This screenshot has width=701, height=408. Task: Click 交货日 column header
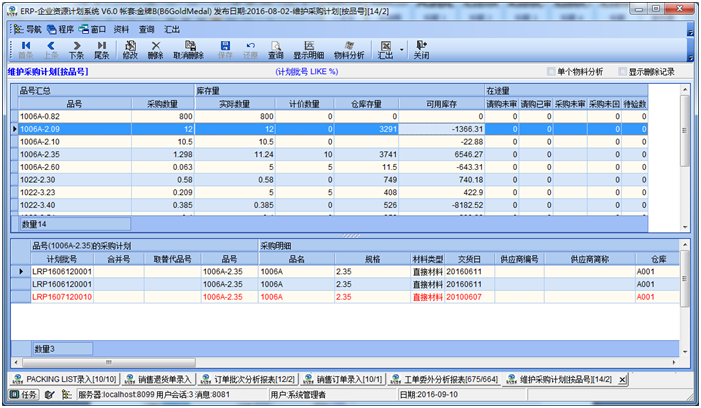tap(469, 259)
